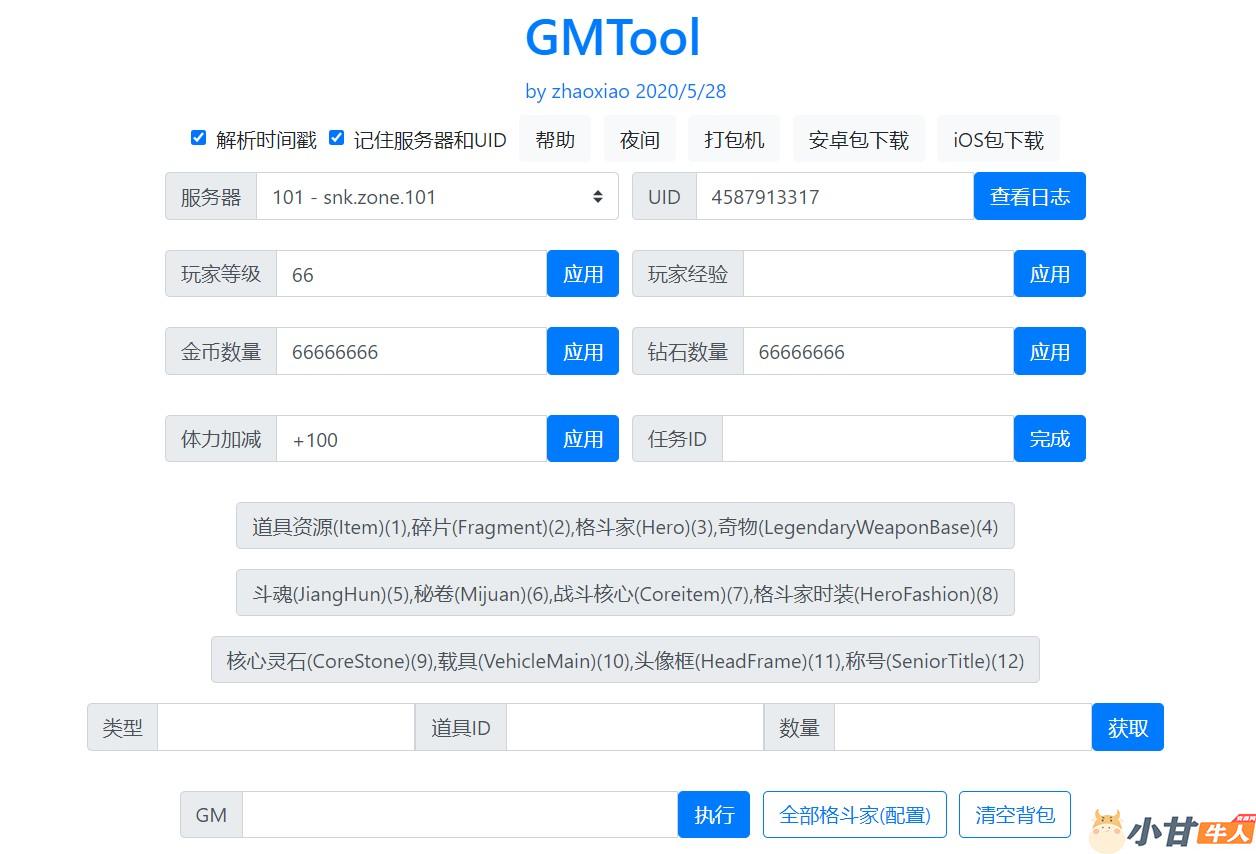Open the 打包机 link button
The width and height of the screenshot is (1256, 854).
(x=734, y=140)
